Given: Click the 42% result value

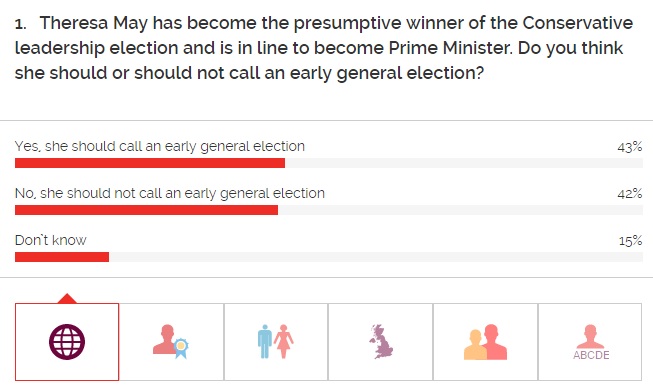Looking at the screenshot, I should point(630,194).
